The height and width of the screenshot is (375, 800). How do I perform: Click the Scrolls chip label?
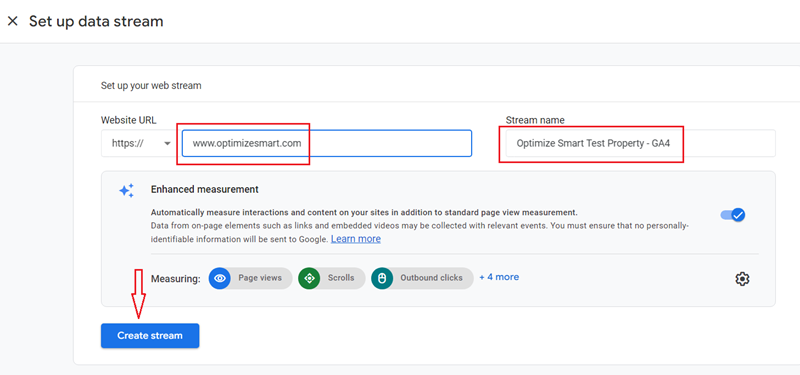point(341,278)
